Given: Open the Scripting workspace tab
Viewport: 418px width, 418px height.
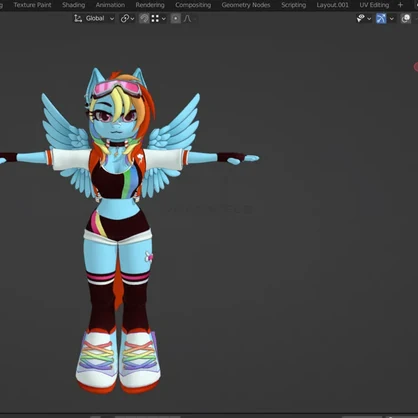Looking at the screenshot, I should [x=293, y=5].
